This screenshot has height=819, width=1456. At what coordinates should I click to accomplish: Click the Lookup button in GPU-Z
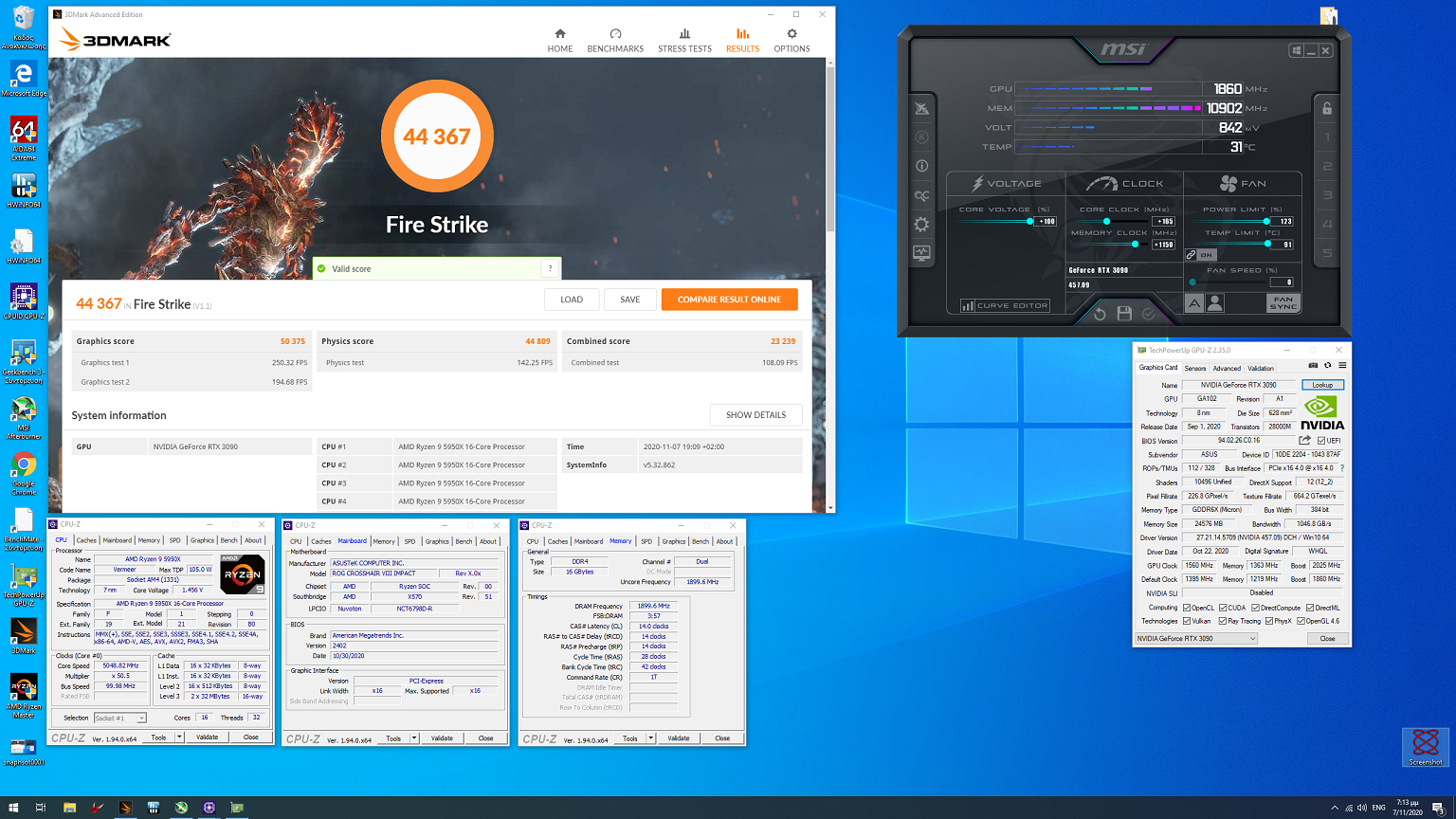point(1322,385)
